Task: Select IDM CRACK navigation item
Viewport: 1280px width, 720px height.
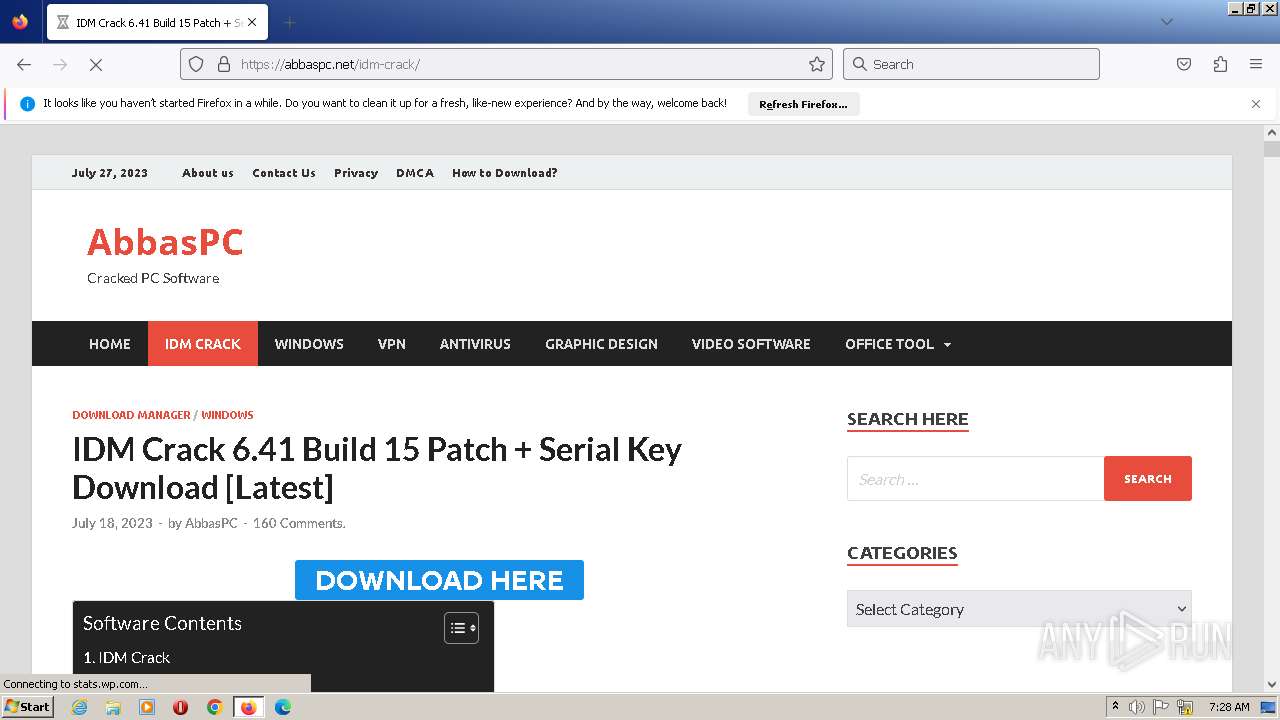Action: click(203, 344)
